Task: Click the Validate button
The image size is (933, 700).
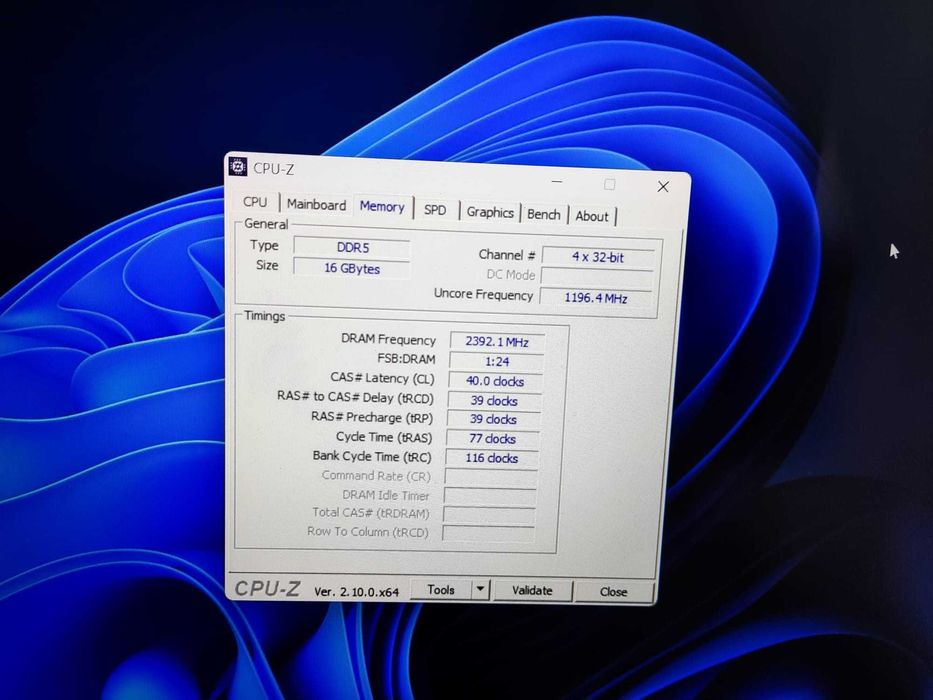Action: point(532,590)
